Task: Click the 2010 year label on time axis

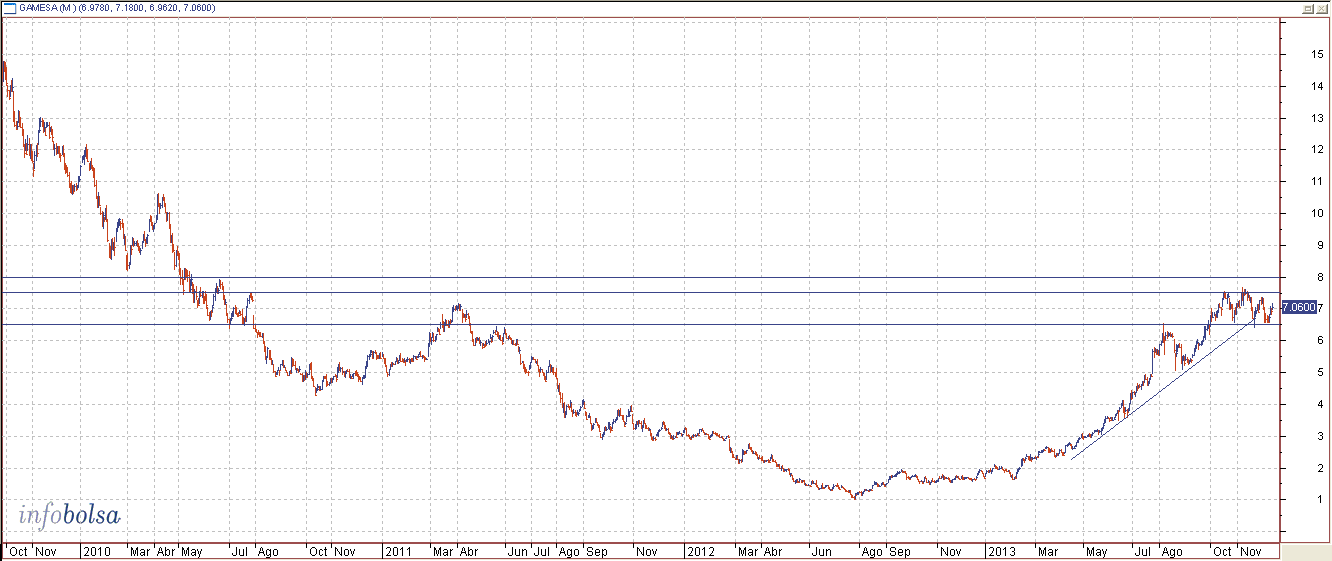Action: point(96,551)
